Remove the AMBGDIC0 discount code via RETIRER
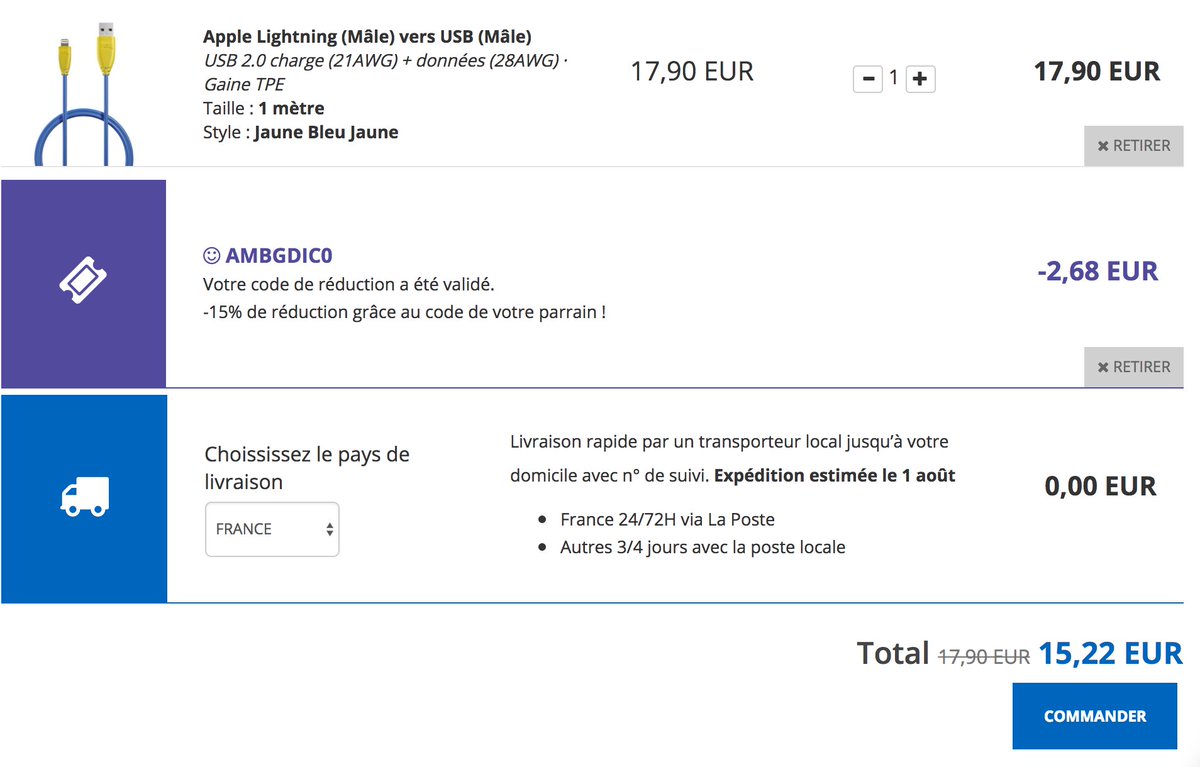Image resolution: width=1200 pixels, height=767 pixels. pyautogui.click(x=1134, y=367)
